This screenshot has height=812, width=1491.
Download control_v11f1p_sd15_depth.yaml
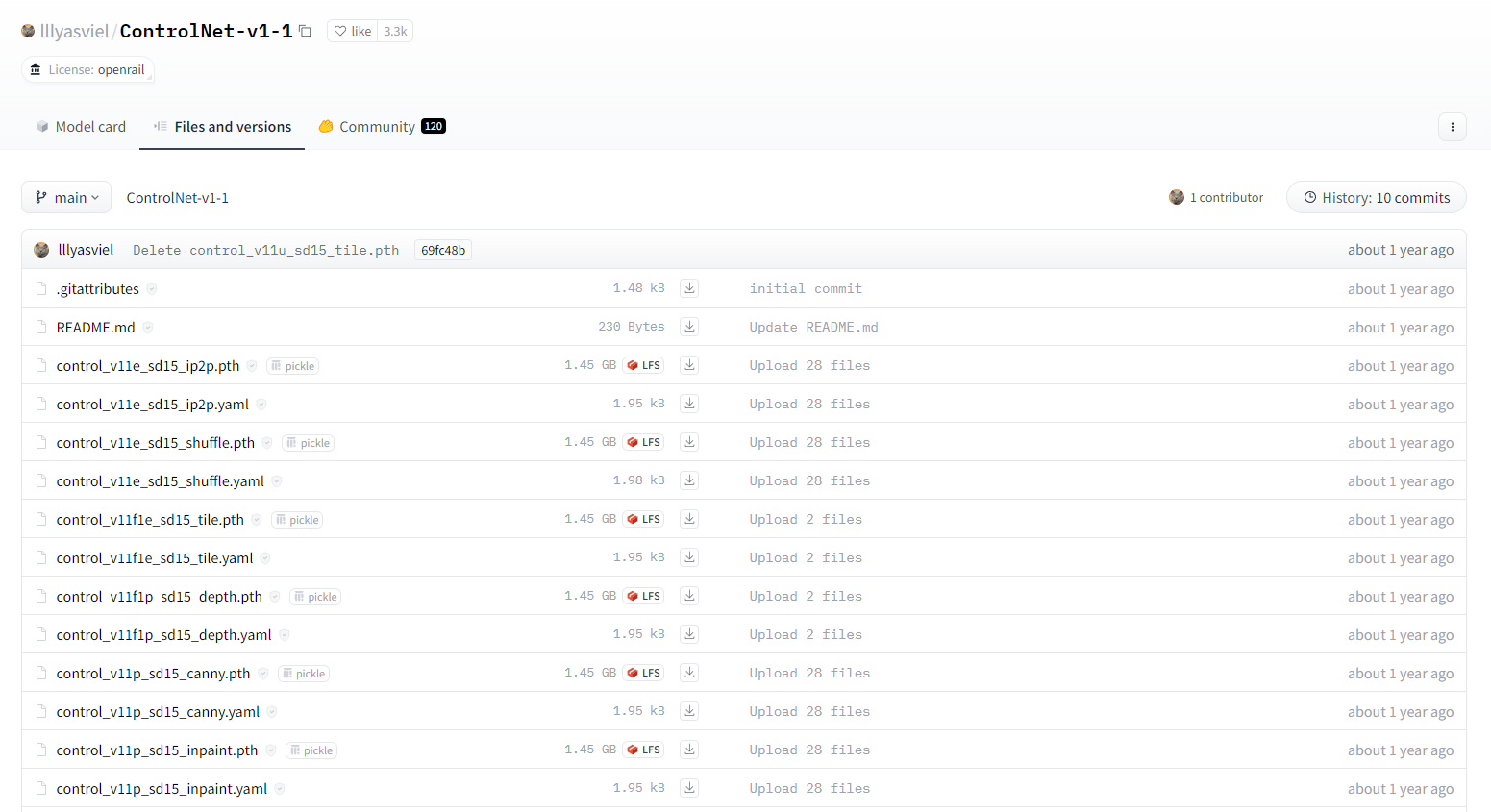[x=689, y=633]
